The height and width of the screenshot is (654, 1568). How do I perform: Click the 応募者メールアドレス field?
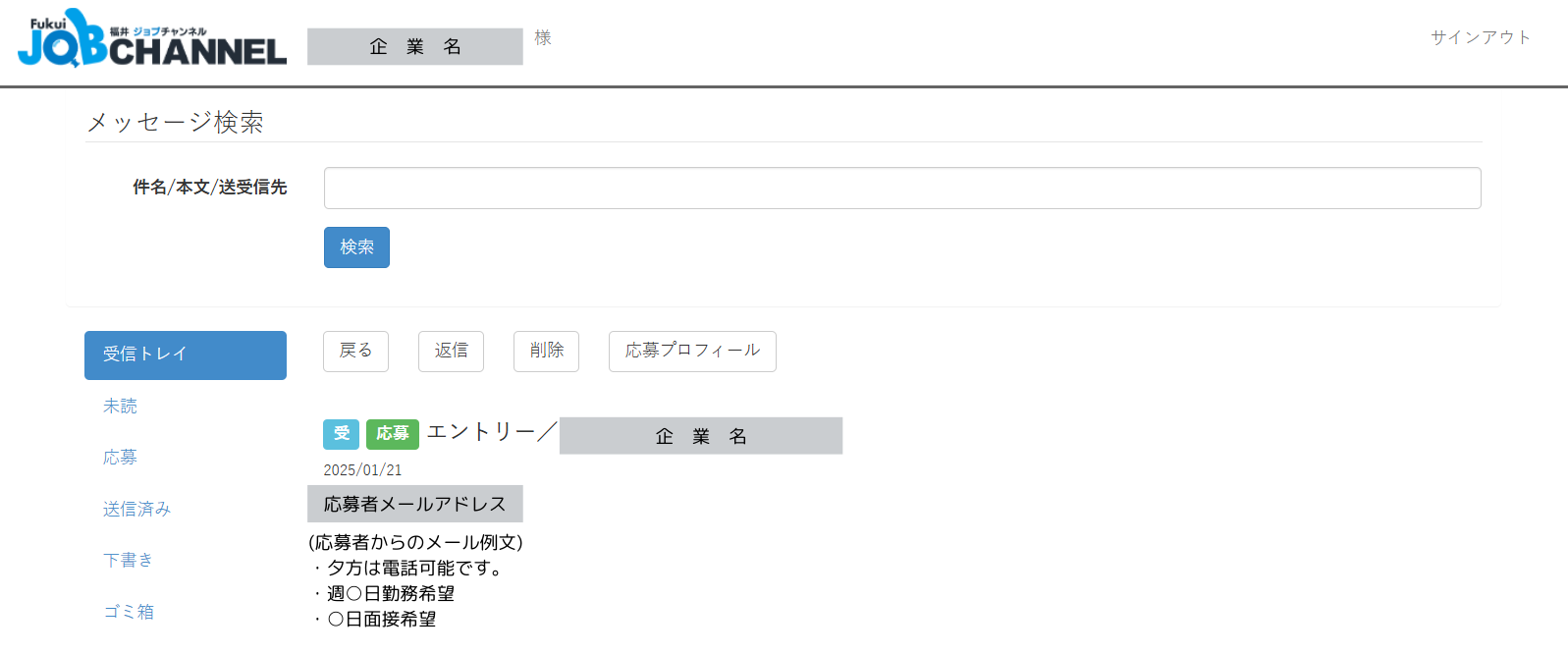click(415, 504)
